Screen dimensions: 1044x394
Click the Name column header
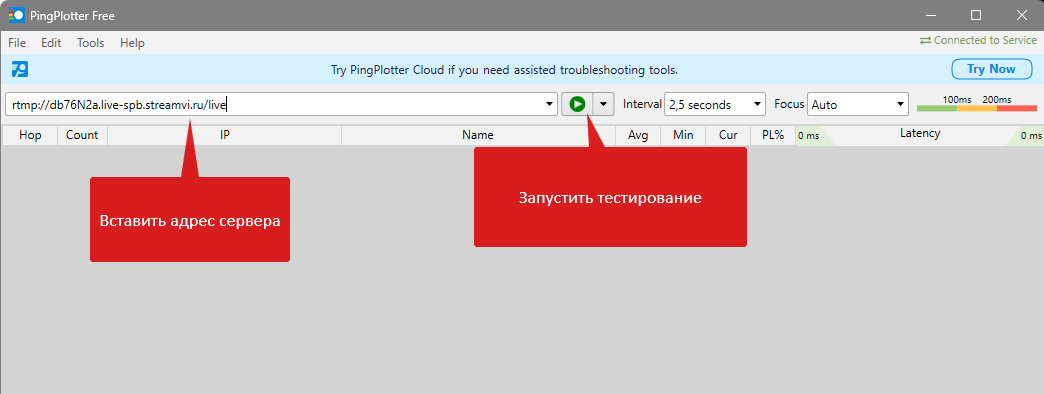click(x=478, y=135)
